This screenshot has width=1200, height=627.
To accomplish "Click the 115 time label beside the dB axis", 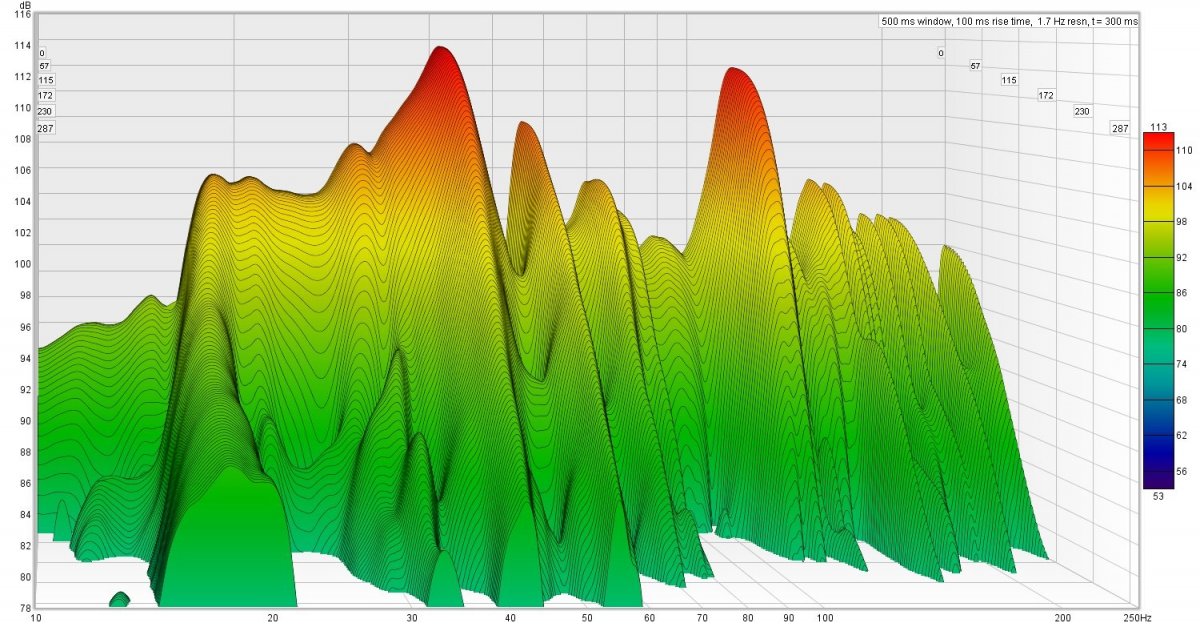I will pos(45,80).
